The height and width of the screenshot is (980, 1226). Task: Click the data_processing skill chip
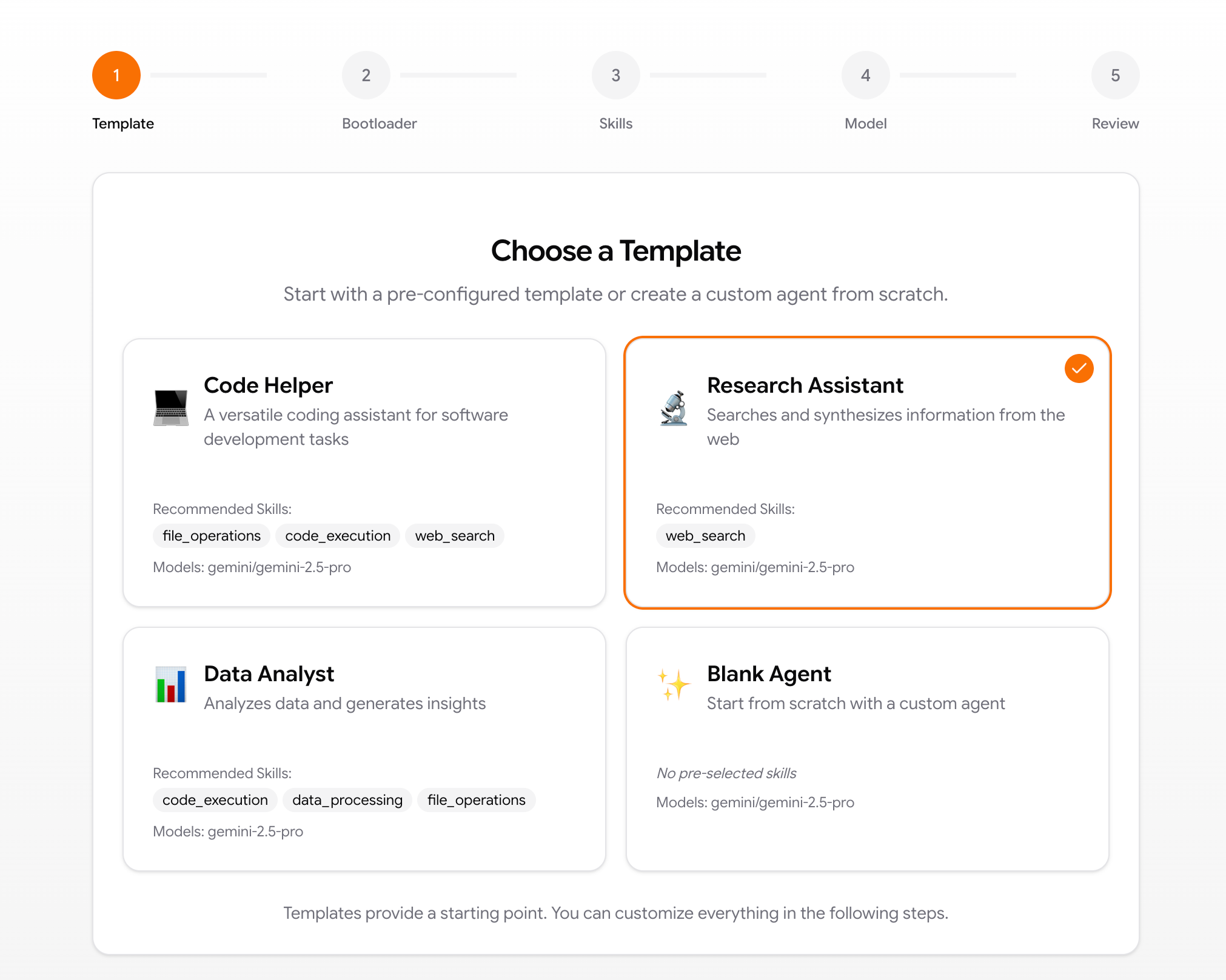[347, 800]
